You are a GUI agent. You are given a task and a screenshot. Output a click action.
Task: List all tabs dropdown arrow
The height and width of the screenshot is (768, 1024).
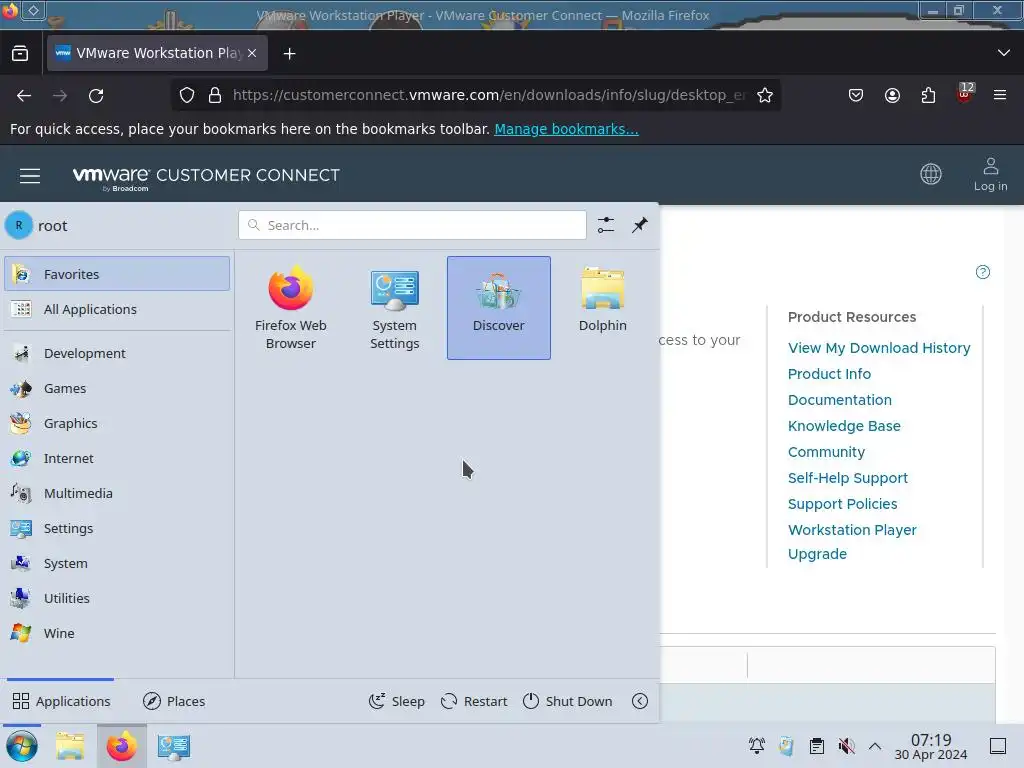[x=1004, y=53]
